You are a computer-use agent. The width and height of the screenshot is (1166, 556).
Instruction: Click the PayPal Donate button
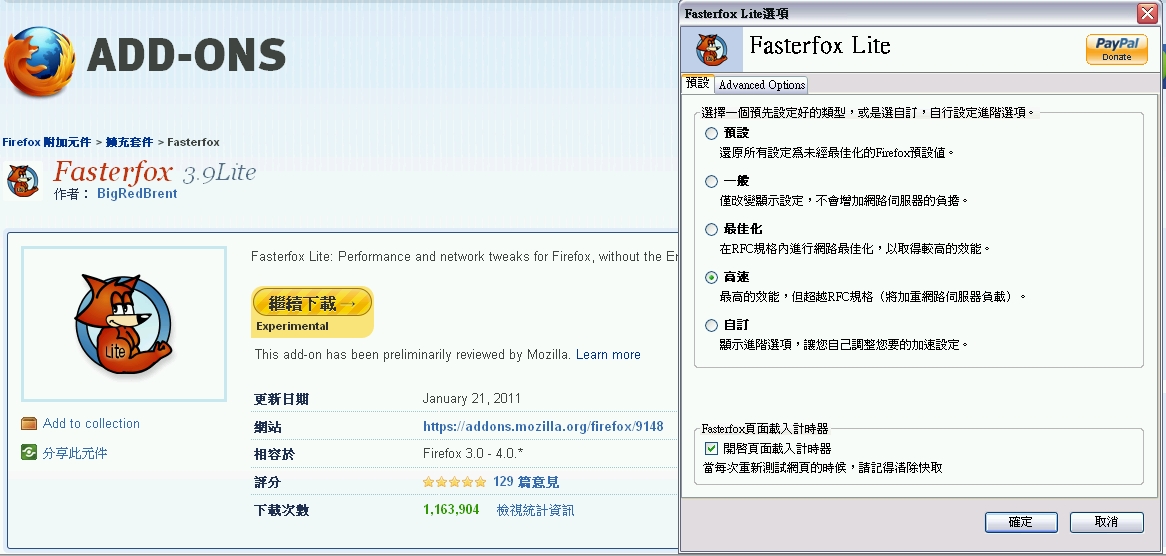(1116, 49)
